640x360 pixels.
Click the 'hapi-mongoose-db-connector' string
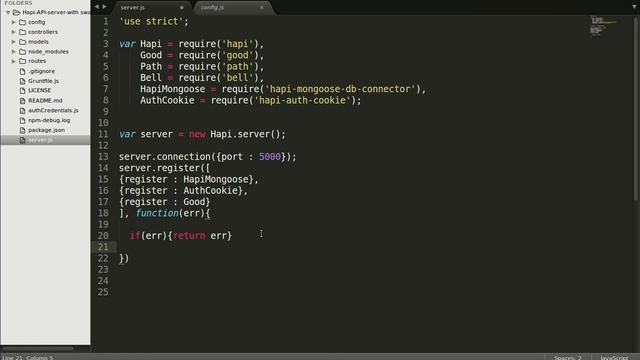(340, 89)
